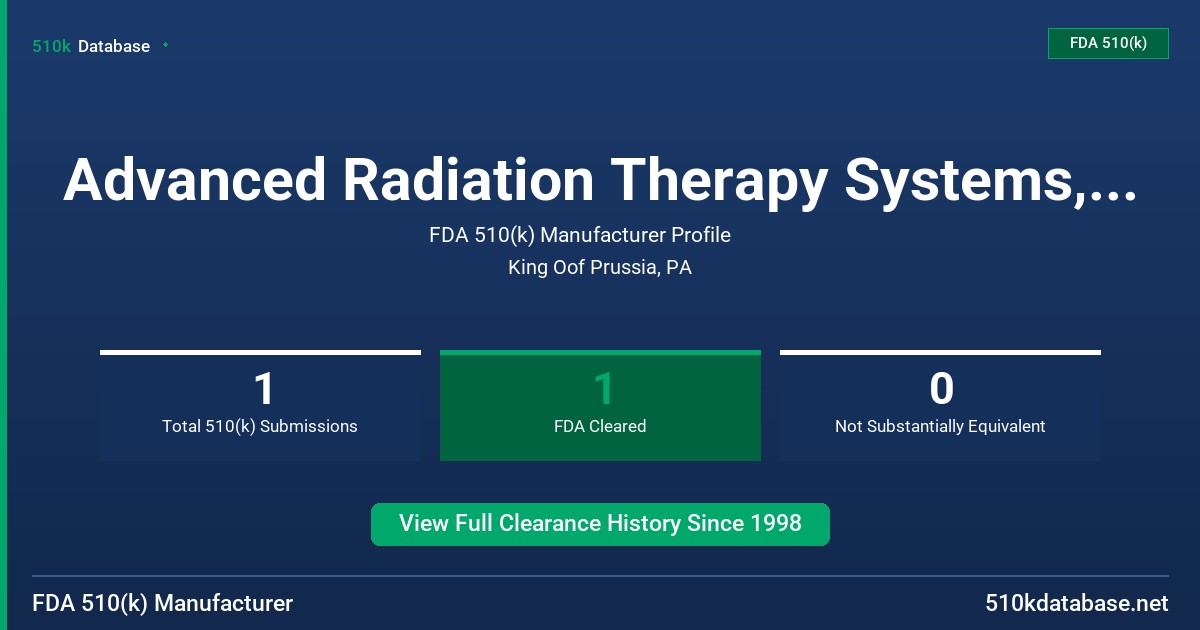The width and height of the screenshot is (1200, 630).
Task: Open View Full Clearance History Since 1998
Action: [x=600, y=524]
